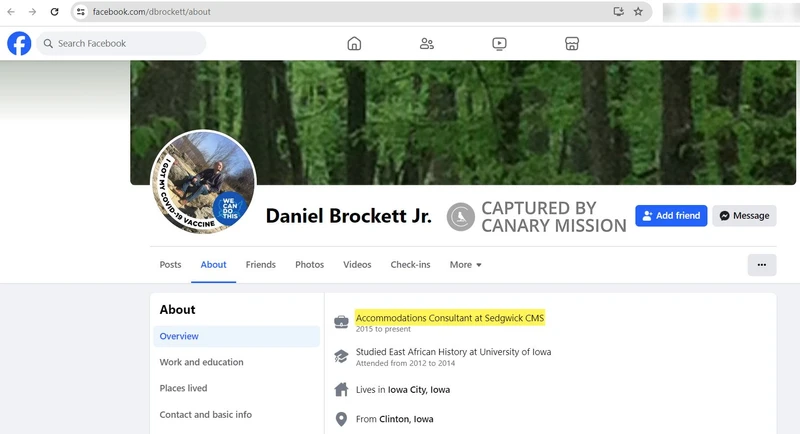Open the Friends tab on profile
Viewport: 800px width, 434px height.
point(261,265)
